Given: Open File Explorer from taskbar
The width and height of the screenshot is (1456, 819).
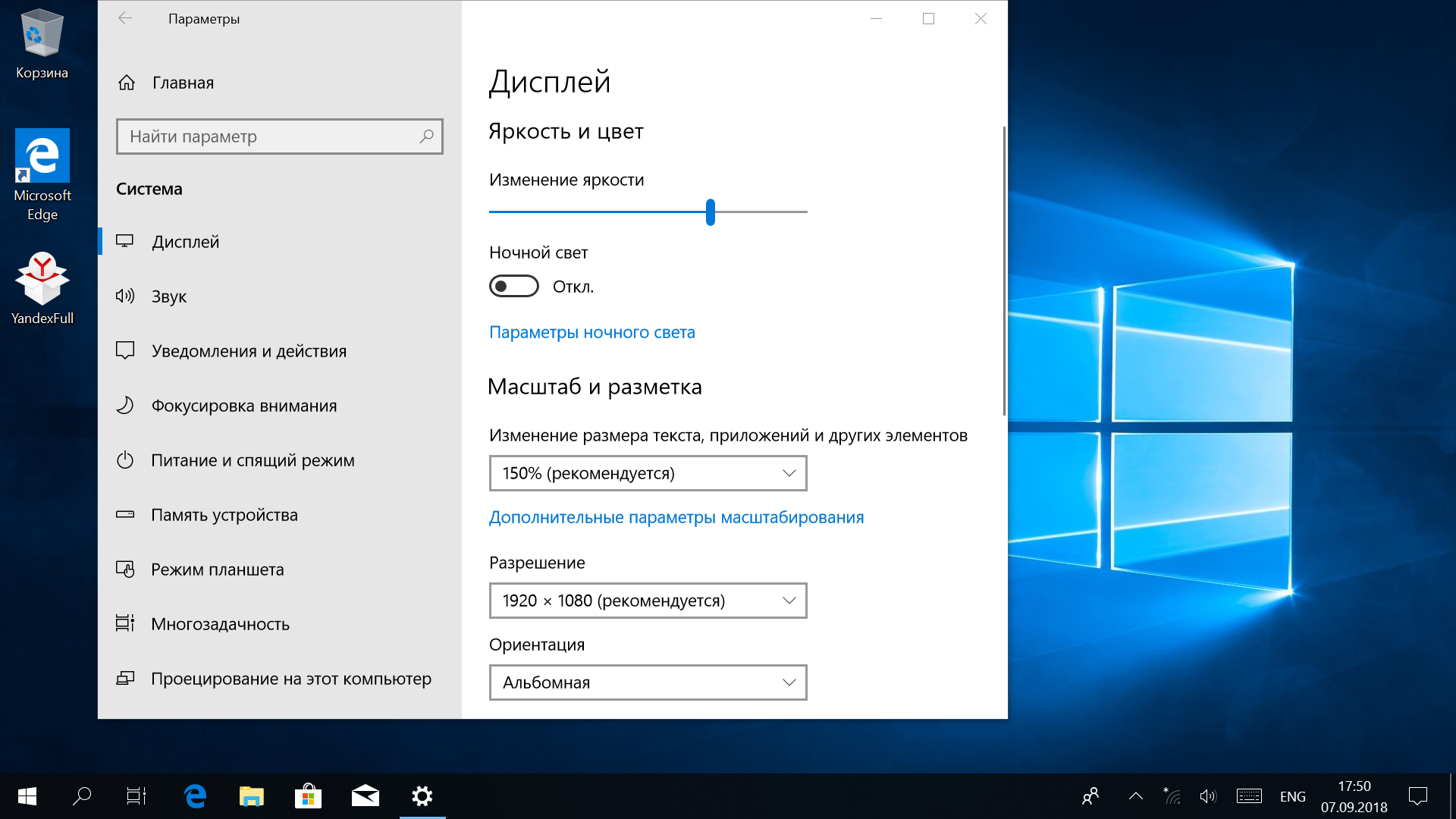Looking at the screenshot, I should [251, 796].
